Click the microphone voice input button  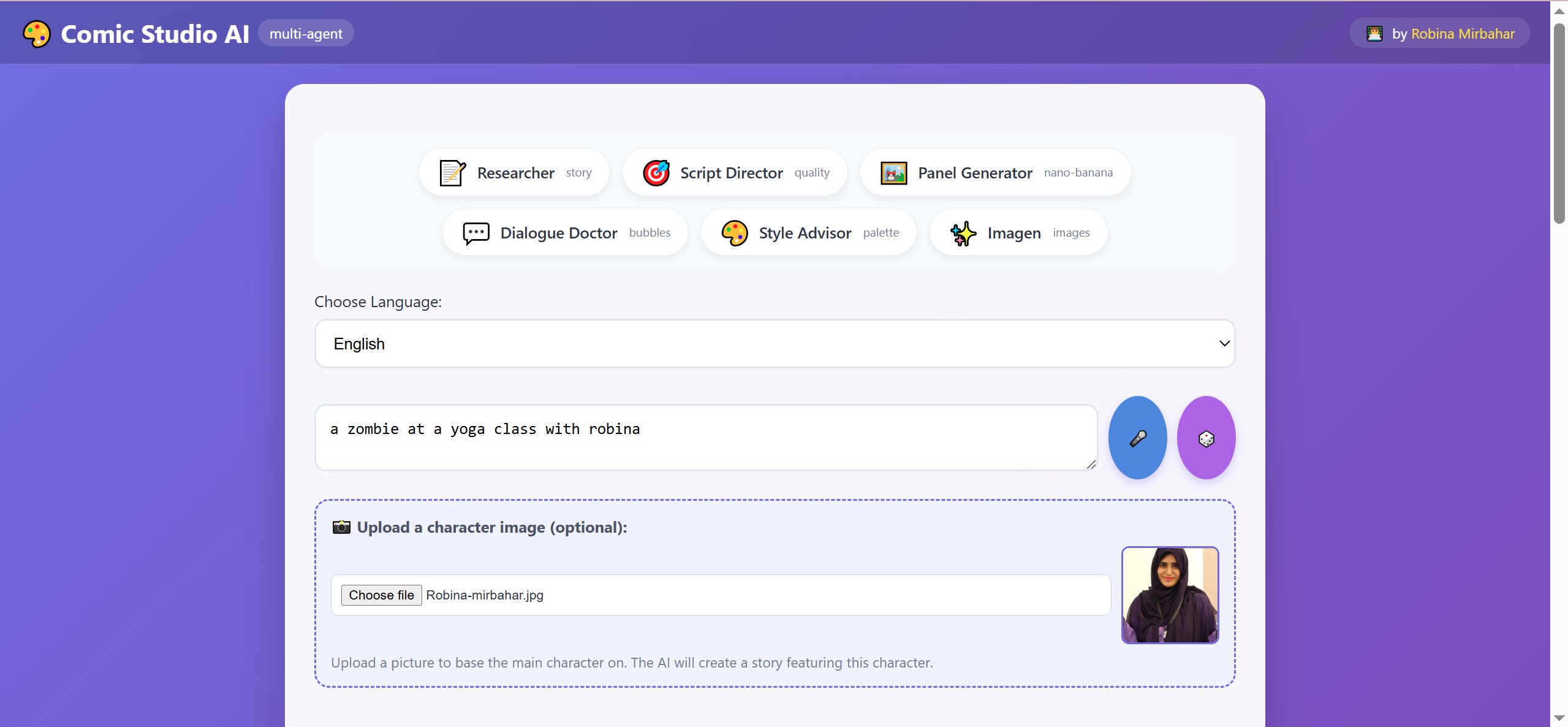[1137, 438]
